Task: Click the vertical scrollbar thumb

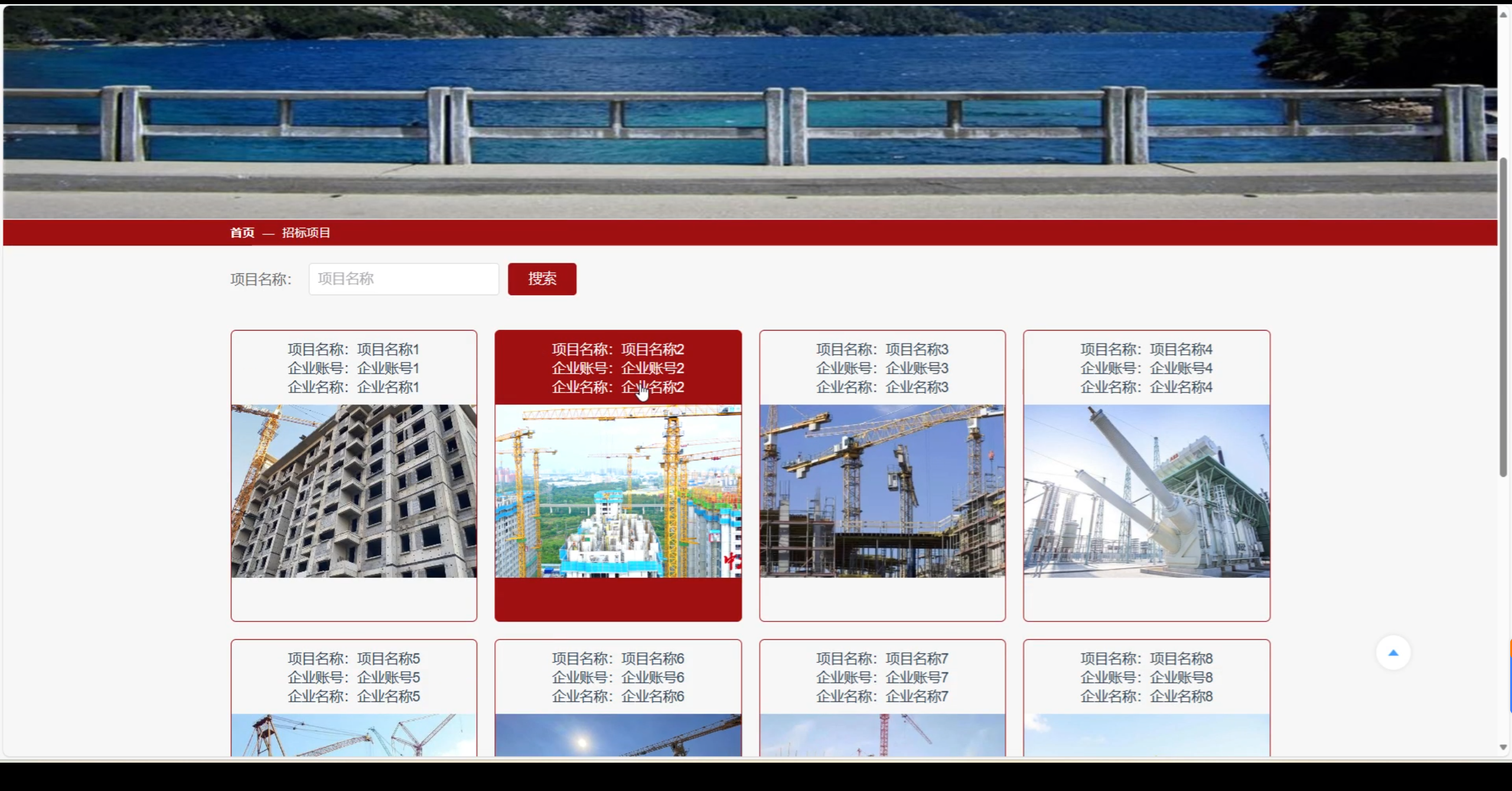Action: coord(1503,316)
